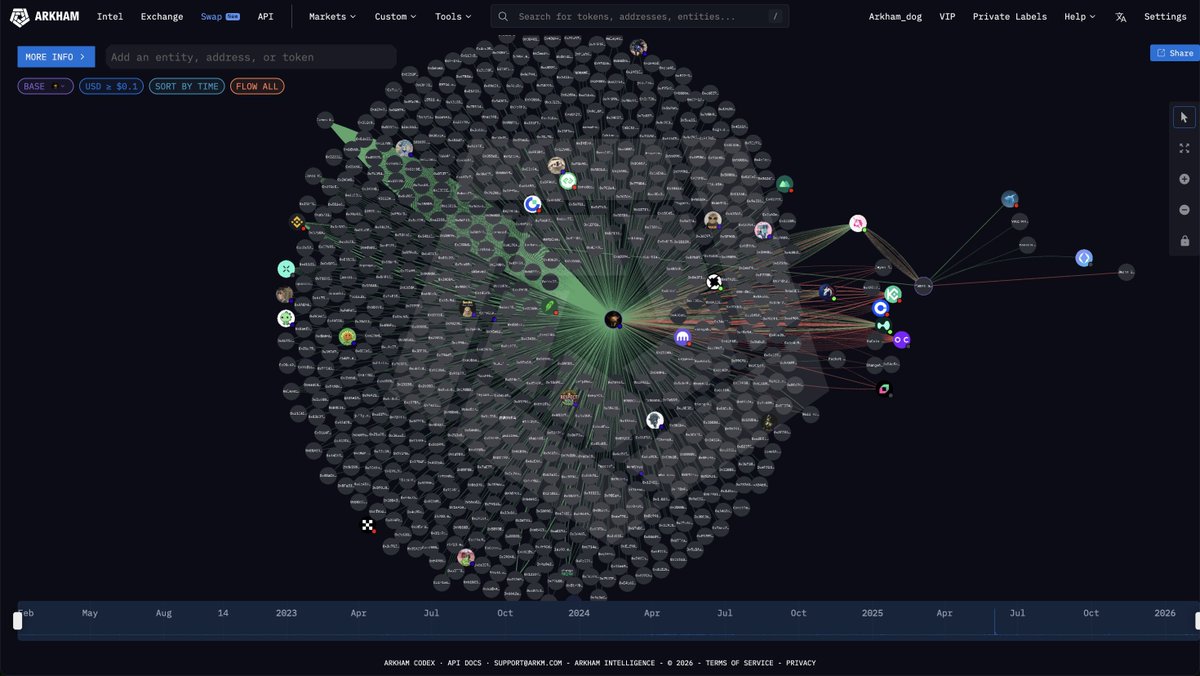Select the hub node linking Uniswap
The image size is (1200, 676).
click(x=923, y=286)
